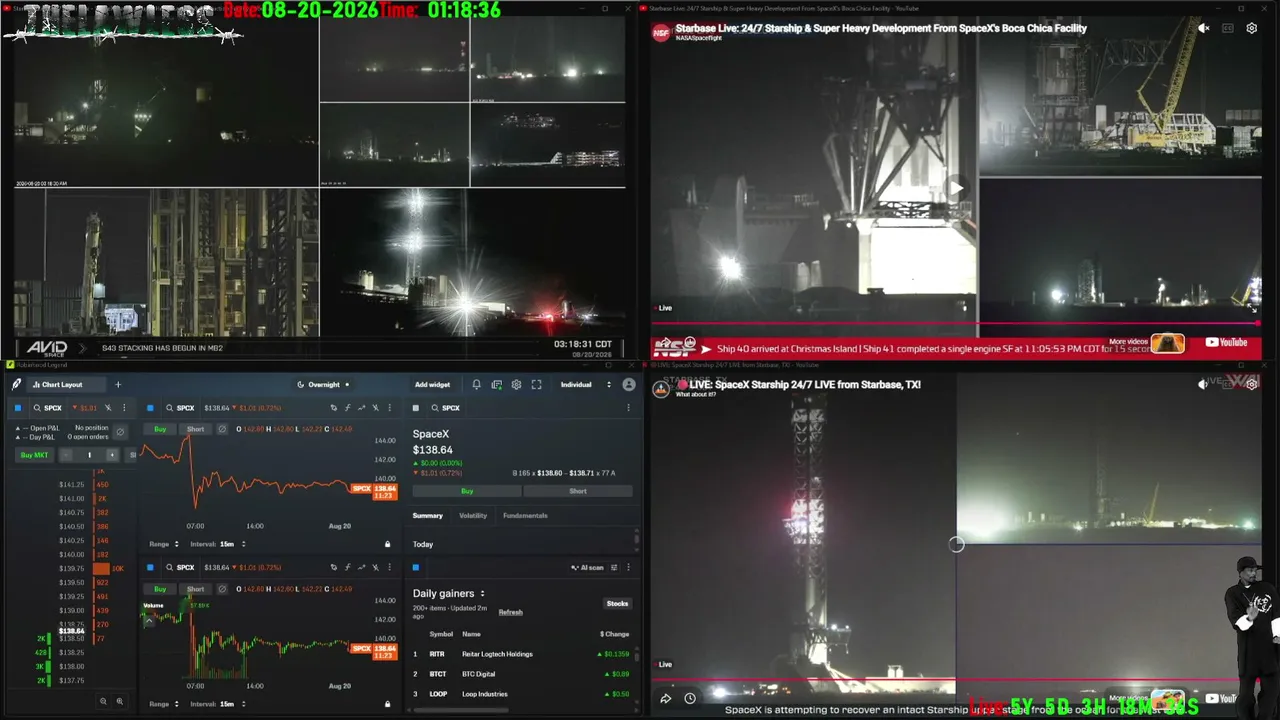Select the Volatility tab for SpaceX
1280x720 pixels.
click(473, 516)
